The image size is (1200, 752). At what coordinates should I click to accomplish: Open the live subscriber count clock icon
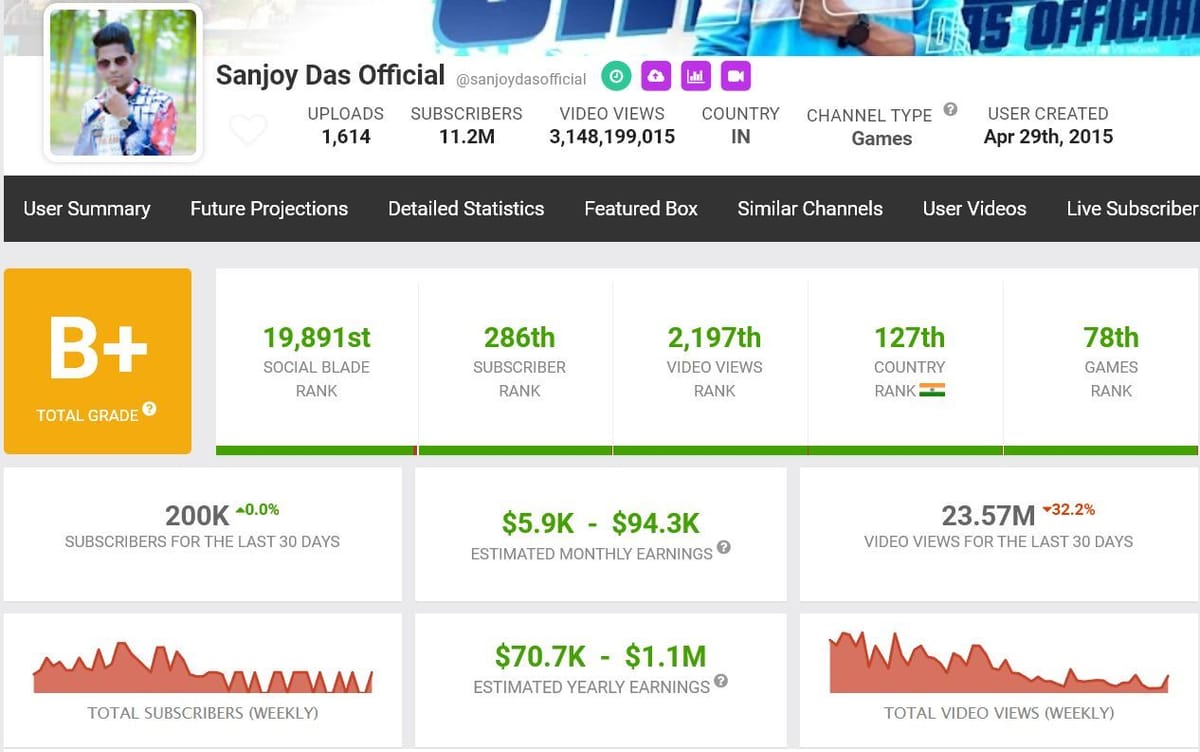click(x=615, y=76)
